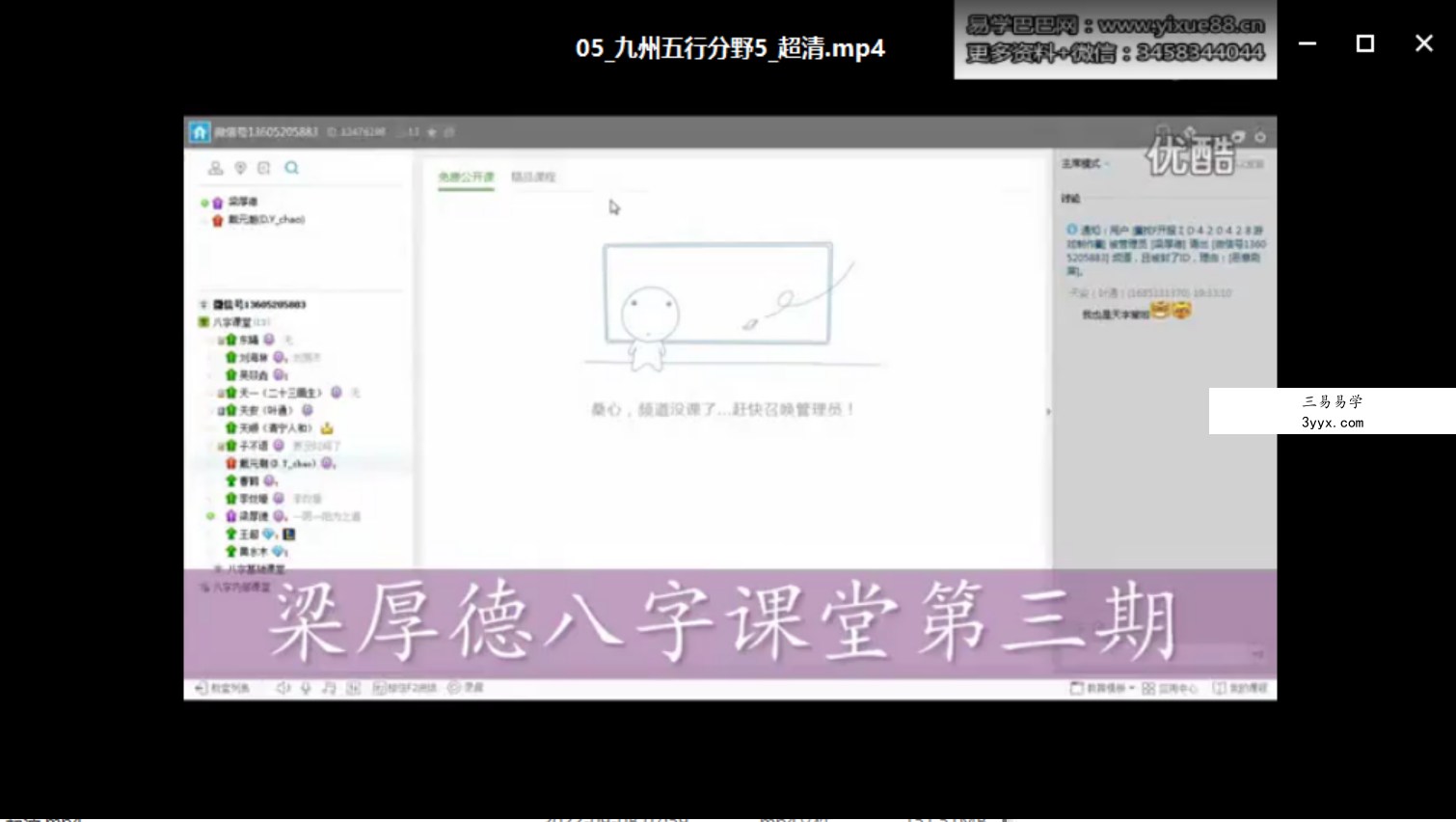Click the speaker volume icon in bottom toolbar
The width and height of the screenshot is (1456, 822).
tap(283, 688)
